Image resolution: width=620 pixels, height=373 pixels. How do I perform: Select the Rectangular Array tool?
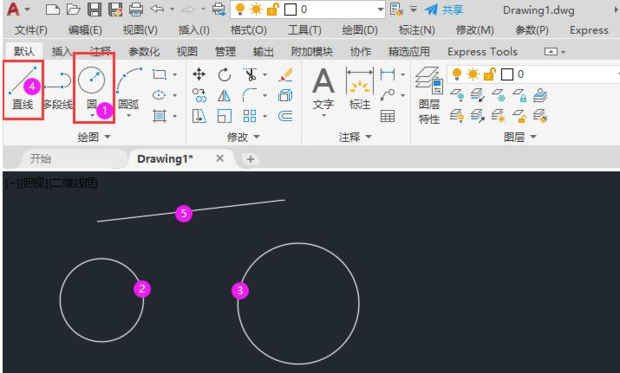click(x=250, y=116)
